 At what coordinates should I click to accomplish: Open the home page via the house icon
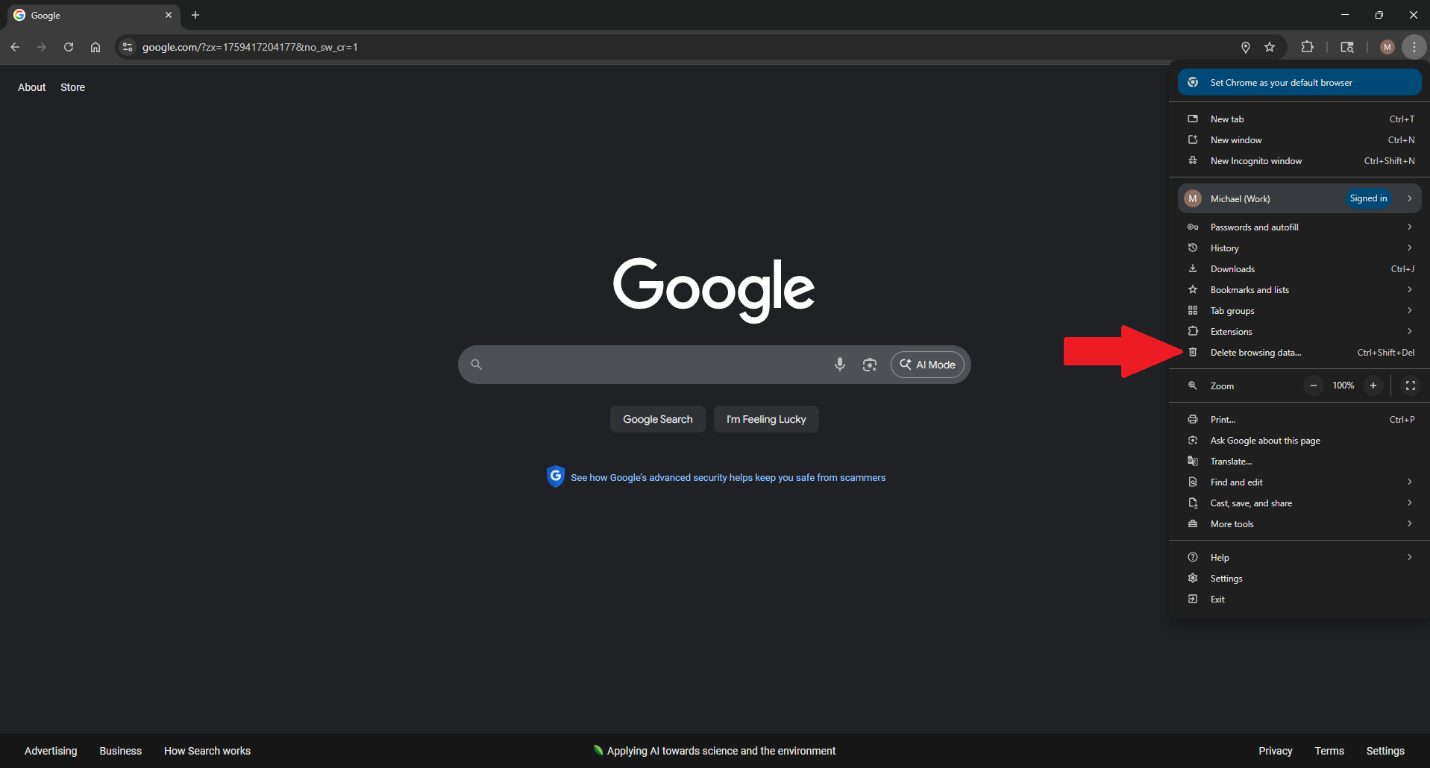tap(96, 47)
